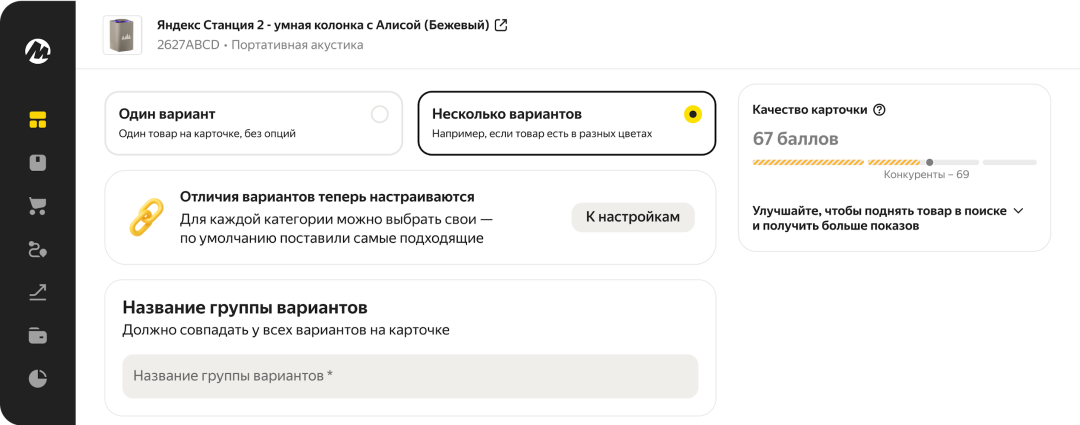Click the Yandex Market logo in sidebar

38,50
